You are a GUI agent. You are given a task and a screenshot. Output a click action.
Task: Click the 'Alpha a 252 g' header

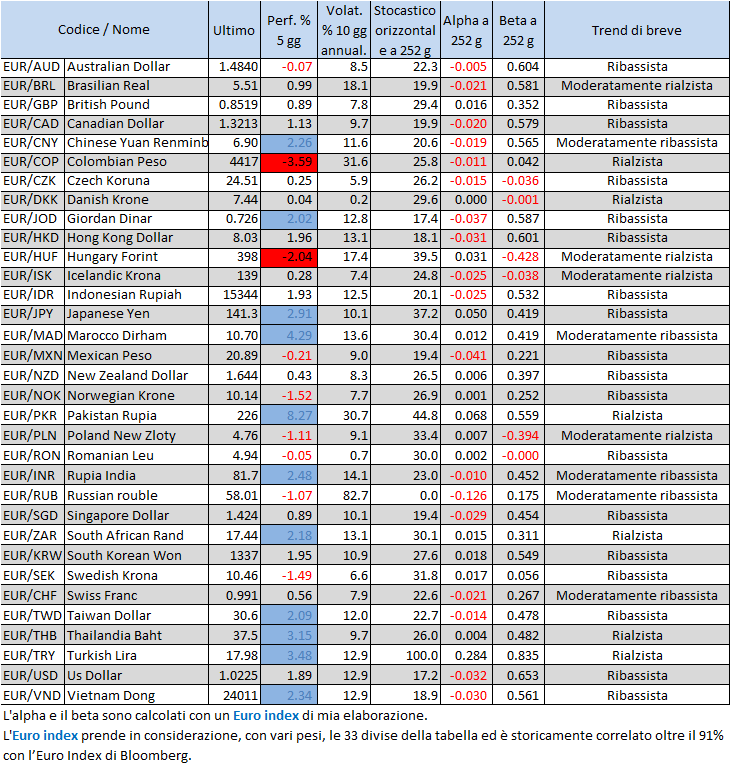pyautogui.click(x=466, y=30)
